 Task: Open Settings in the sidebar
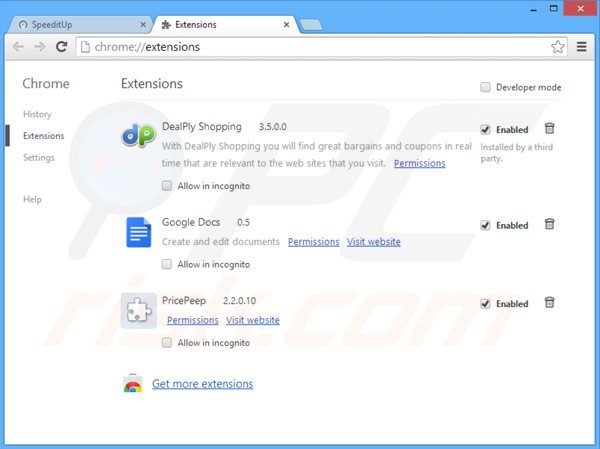tap(39, 157)
